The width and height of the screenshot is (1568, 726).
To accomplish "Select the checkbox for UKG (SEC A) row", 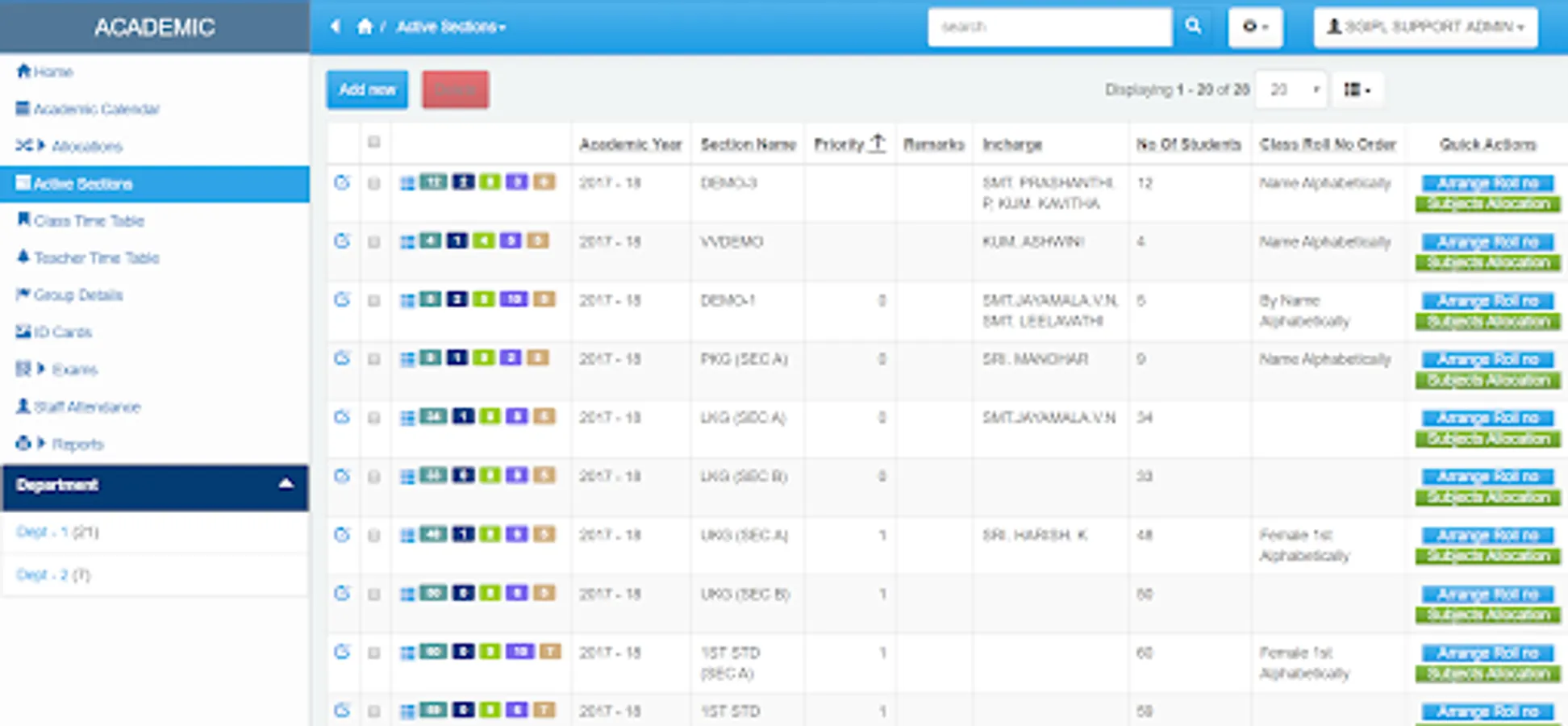I will coord(373,536).
